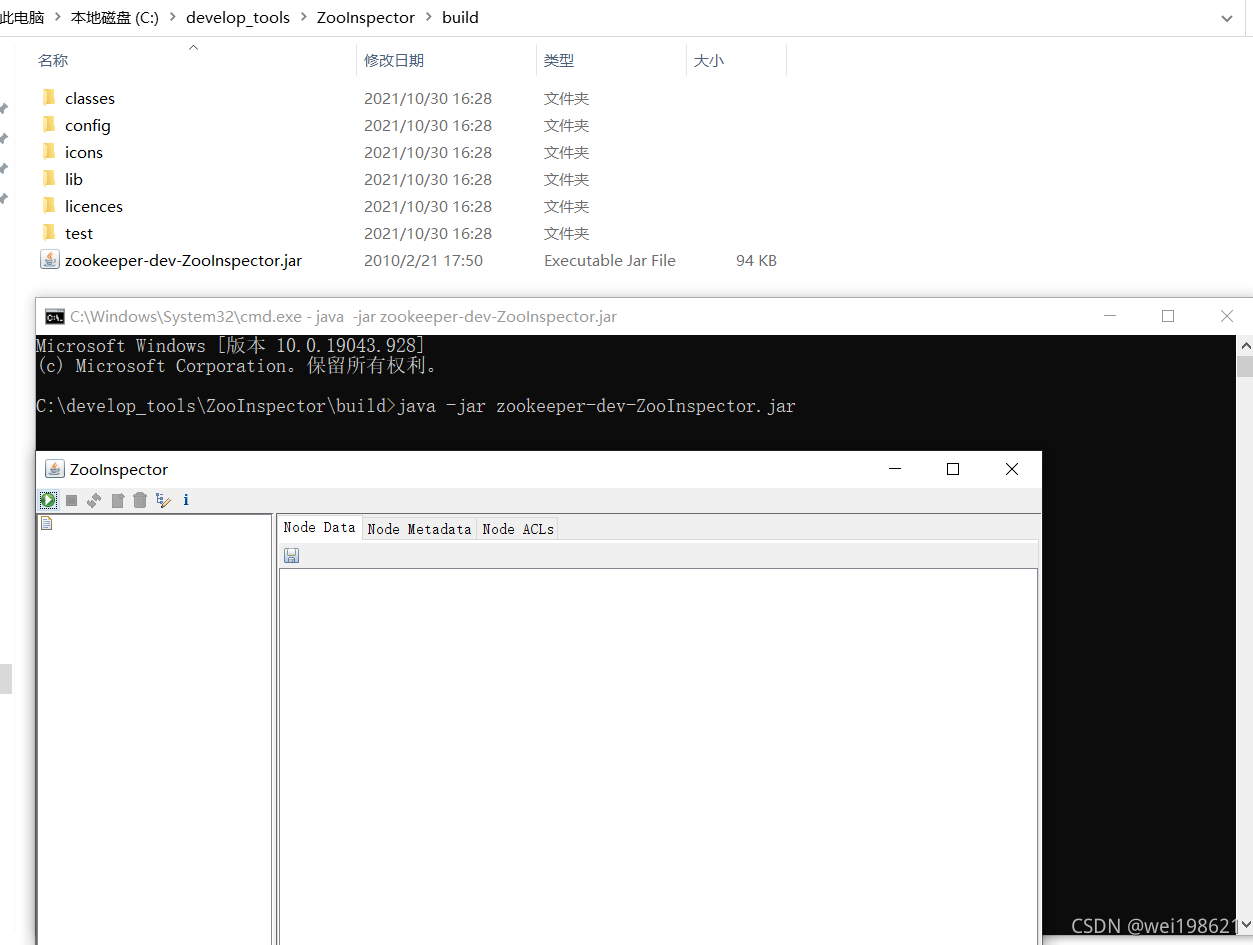Switch to the Node Metadata tab
Viewport: 1253px width, 945px height.
pyautogui.click(x=419, y=529)
